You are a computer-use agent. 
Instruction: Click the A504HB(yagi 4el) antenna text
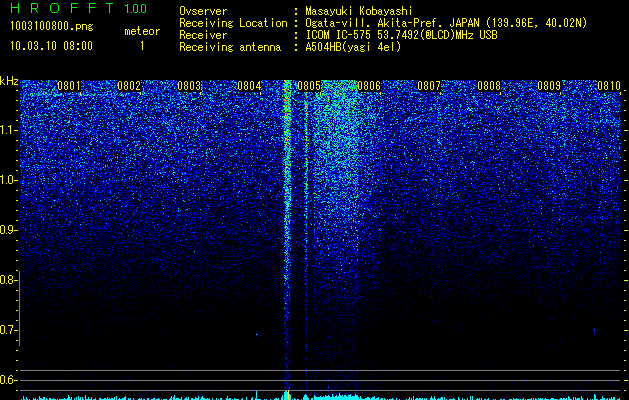(x=353, y=47)
